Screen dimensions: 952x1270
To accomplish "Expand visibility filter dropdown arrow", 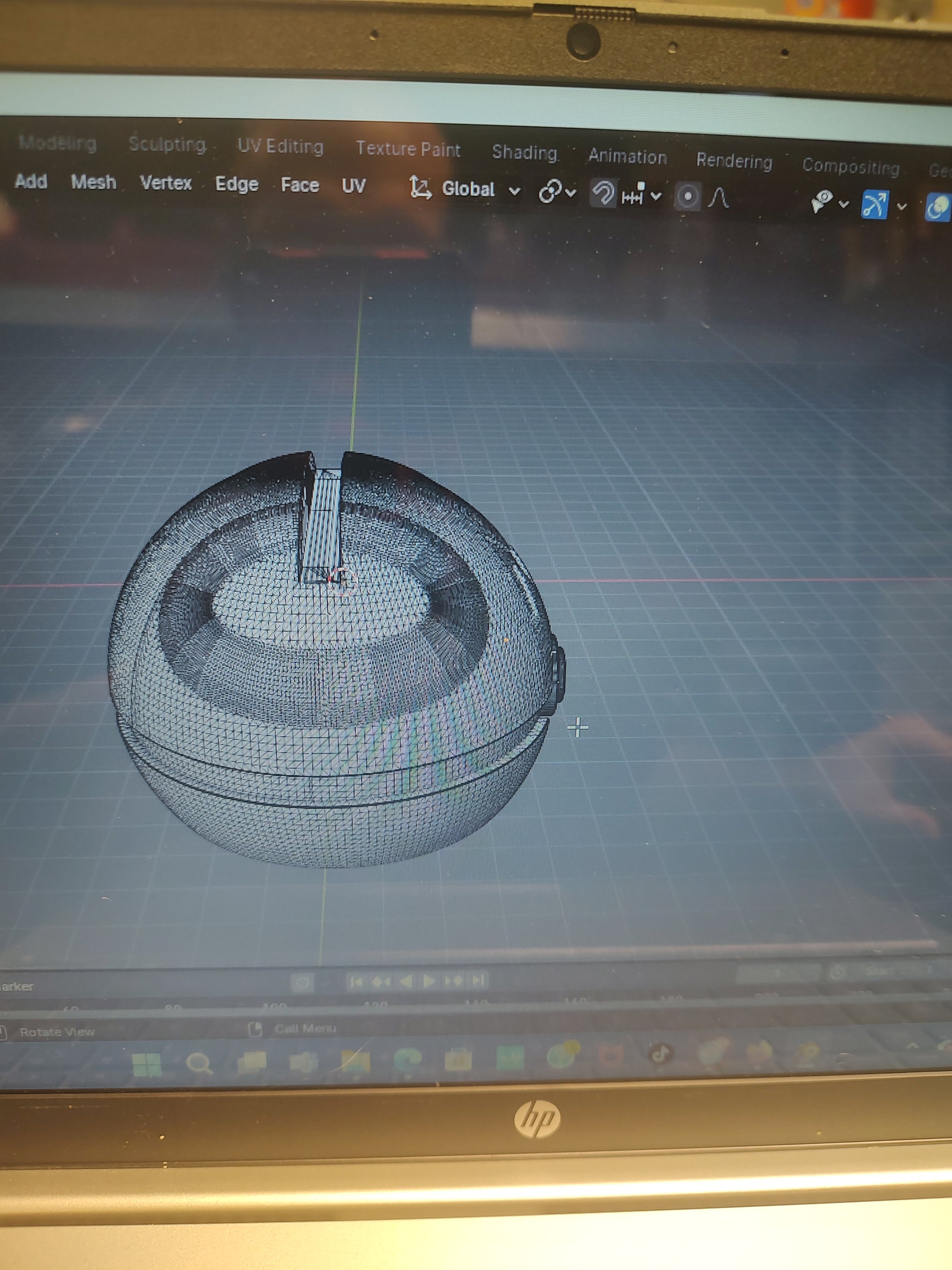I will (x=843, y=204).
